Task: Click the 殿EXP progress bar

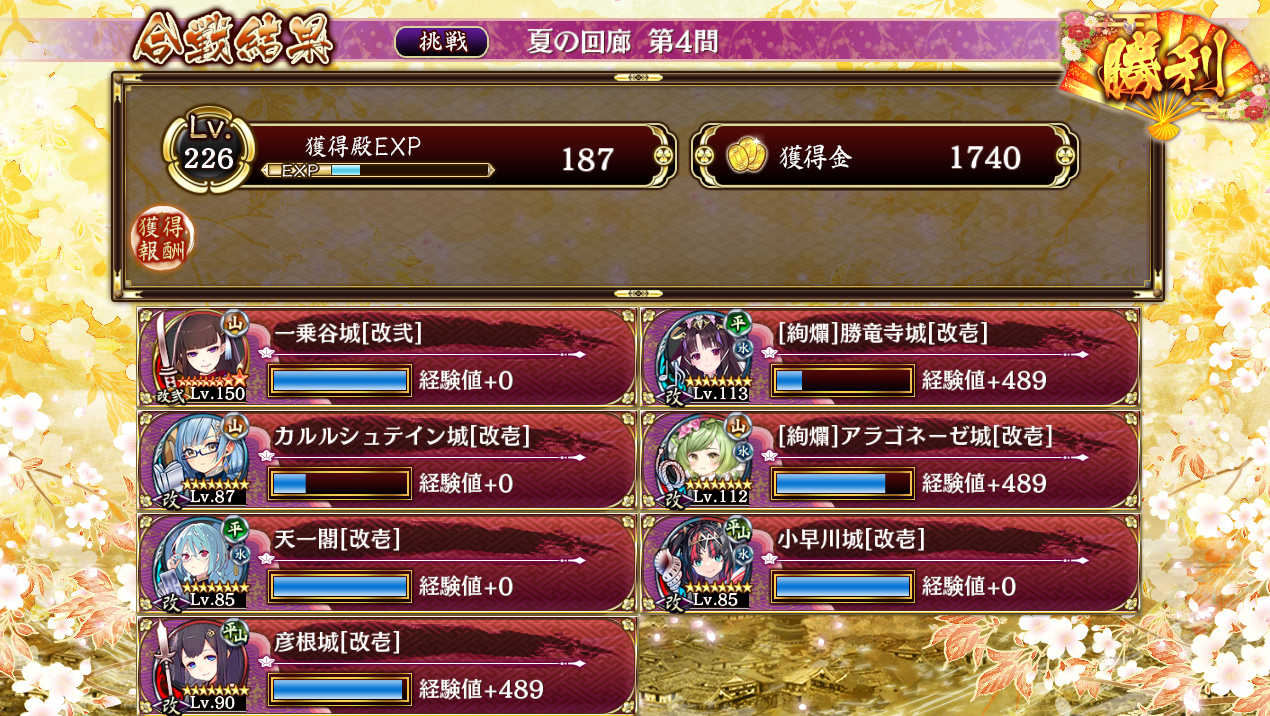Action: (377, 170)
